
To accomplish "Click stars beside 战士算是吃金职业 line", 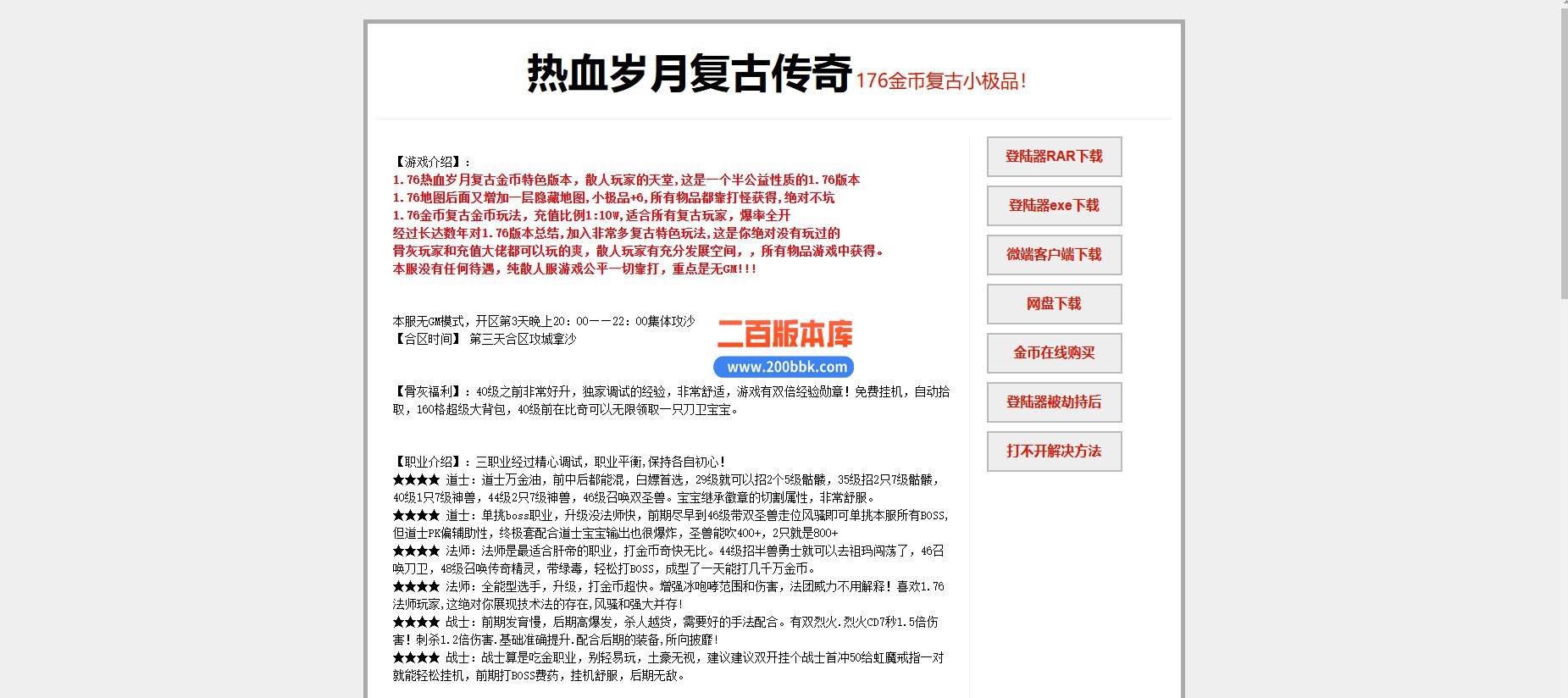I will pos(416,657).
